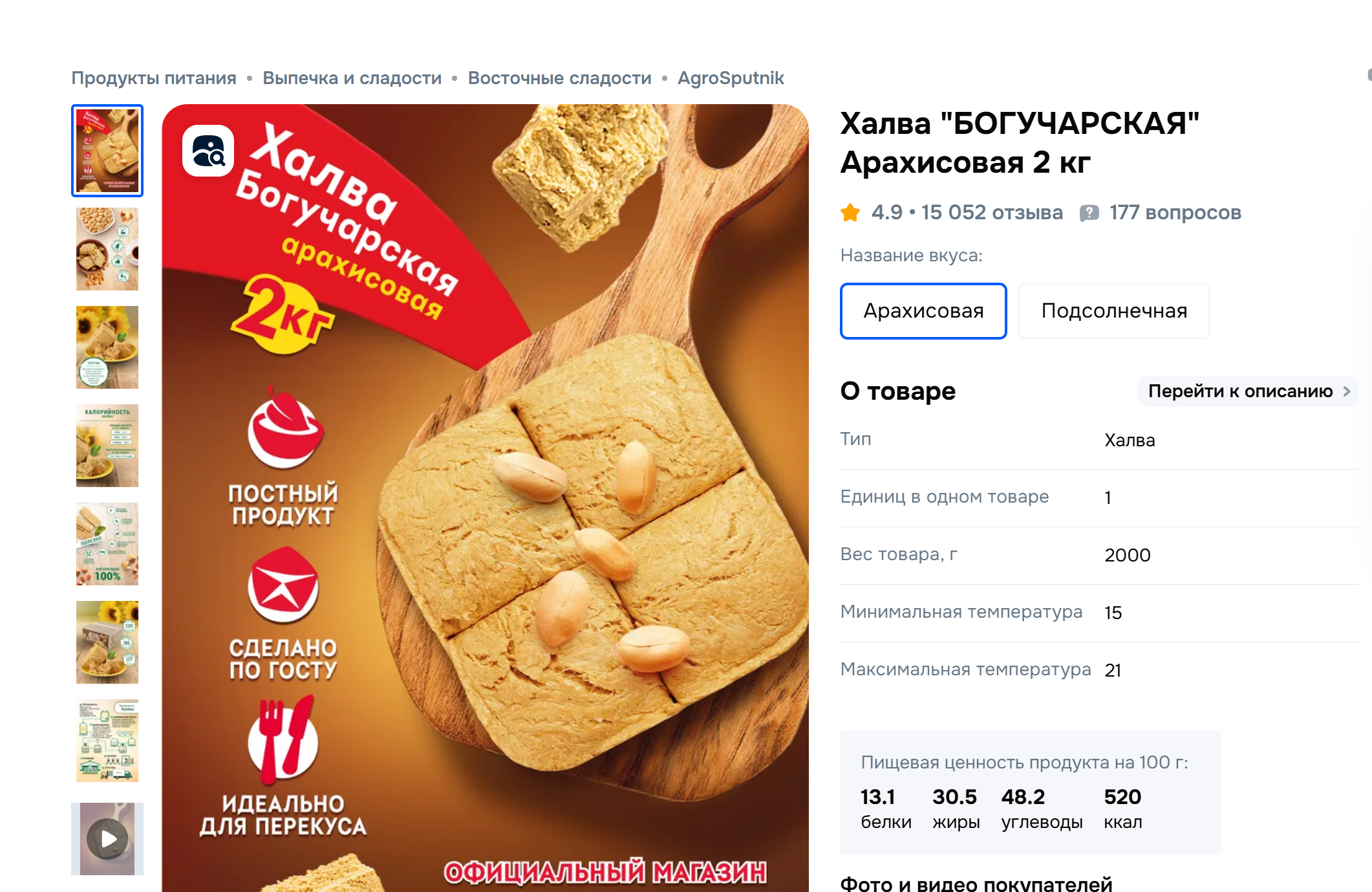Viewport: 1372px width, 892px height.
Task: Open the Продукты питания breadcrumb
Action: (154, 78)
